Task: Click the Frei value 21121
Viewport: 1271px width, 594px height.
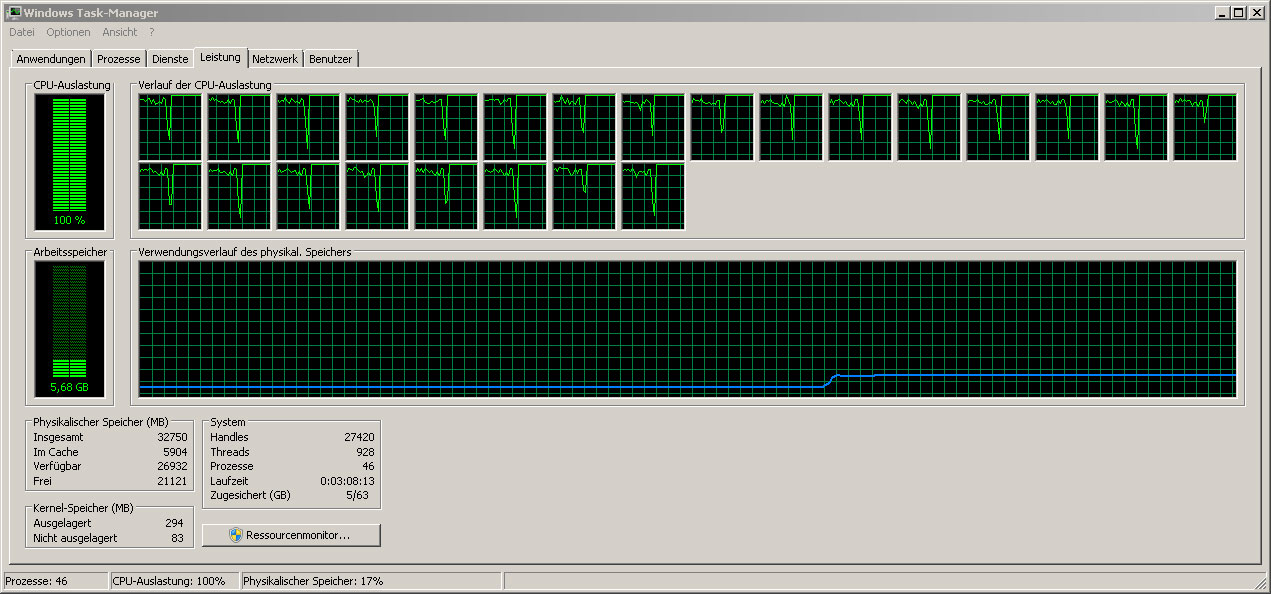Action: click(172, 481)
